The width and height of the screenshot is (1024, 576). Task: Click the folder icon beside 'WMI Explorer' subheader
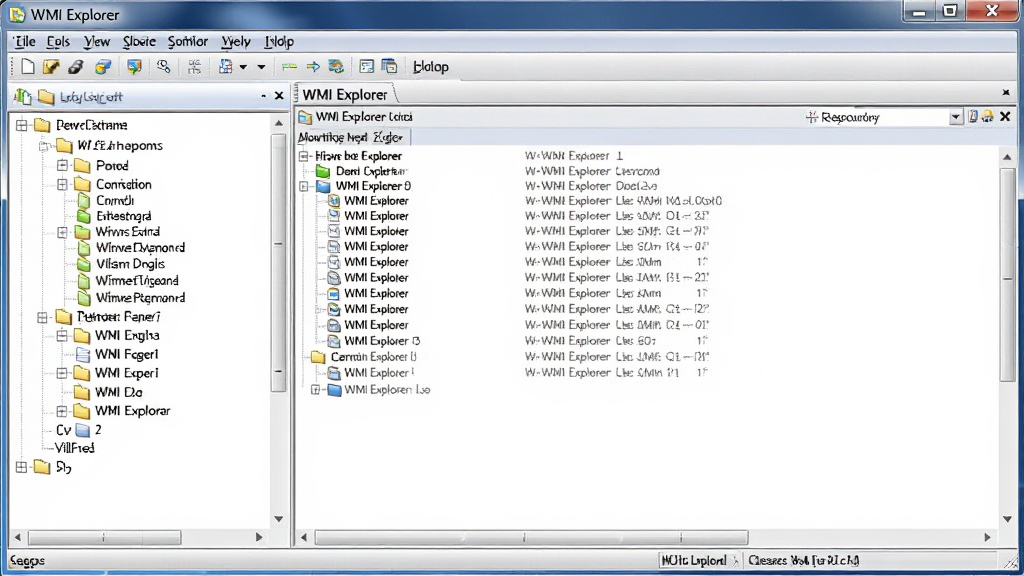(x=304, y=117)
